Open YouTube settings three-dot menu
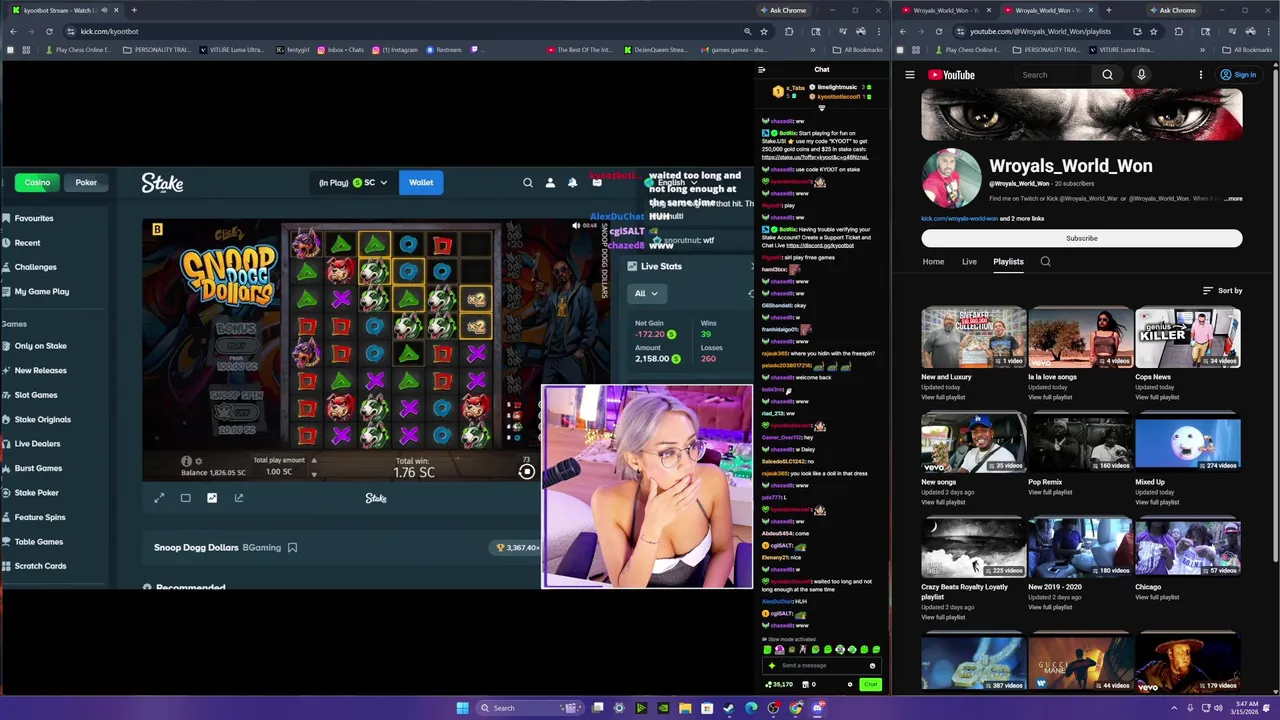Viewport: 1280px width, 720px height. 1201,75
